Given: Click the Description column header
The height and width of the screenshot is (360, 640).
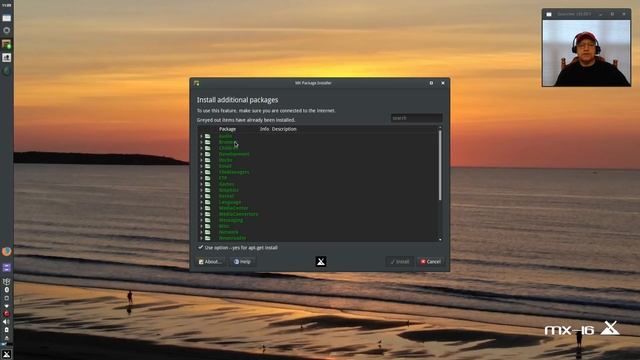Looking at the screenshot, I should tap(284, 129).
